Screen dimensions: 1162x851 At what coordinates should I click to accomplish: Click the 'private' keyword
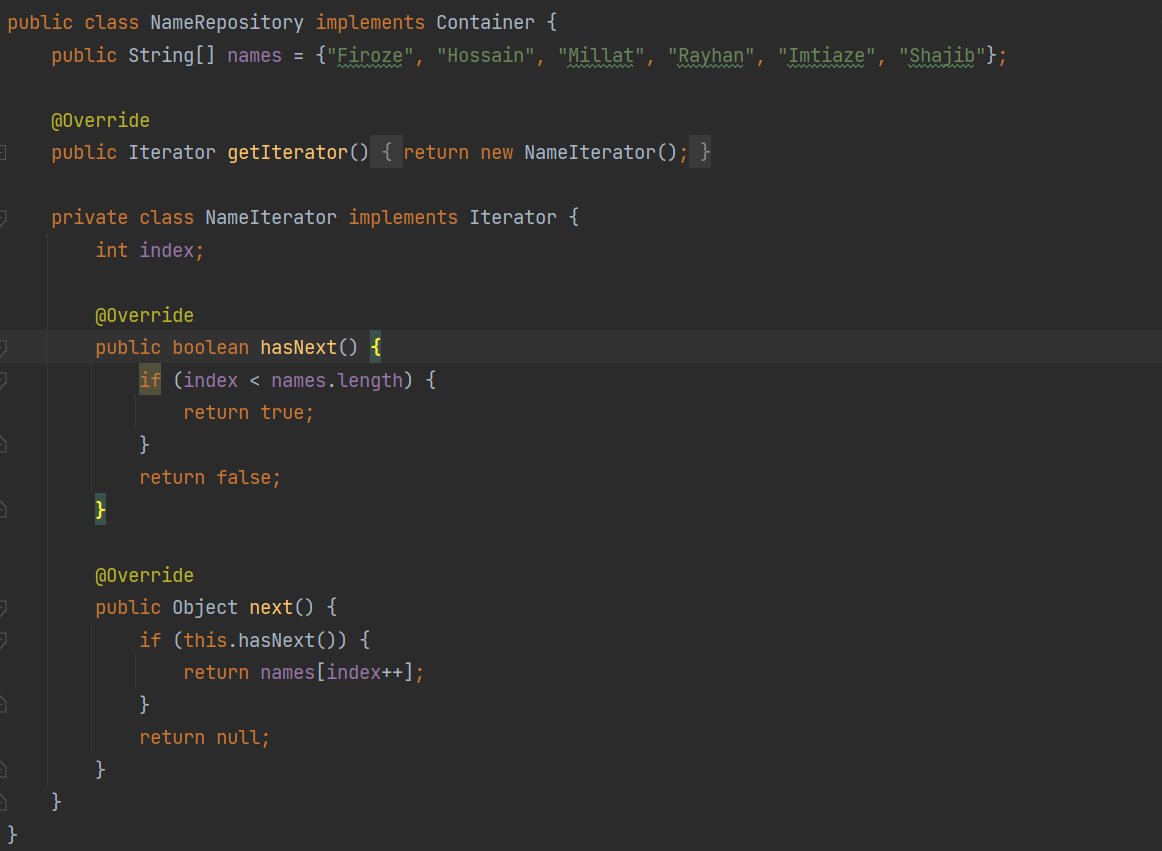click(x=90, y=218)
